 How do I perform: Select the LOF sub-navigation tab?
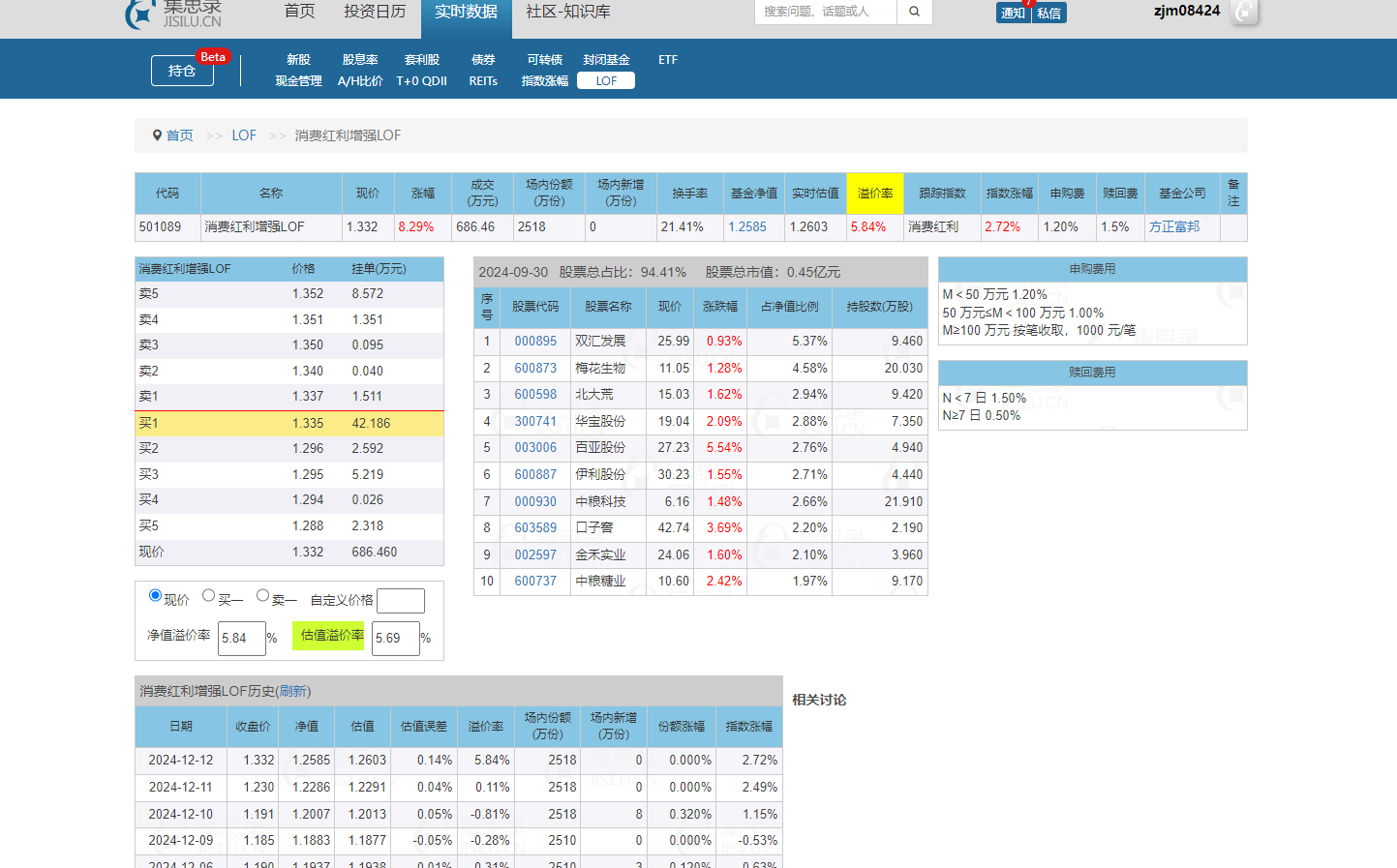606,81
